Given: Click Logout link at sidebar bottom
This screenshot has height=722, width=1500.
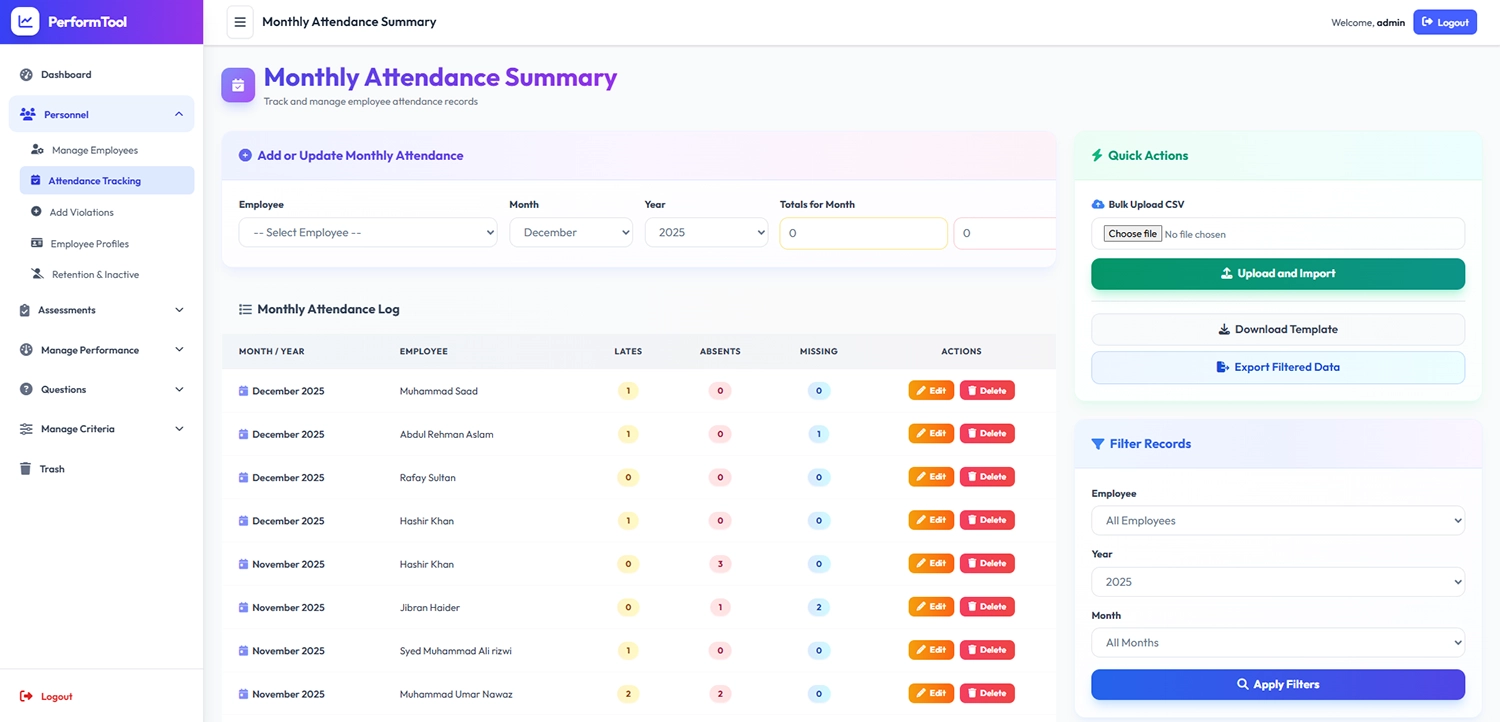Looking at the screenshot, I should pos(46,696).
